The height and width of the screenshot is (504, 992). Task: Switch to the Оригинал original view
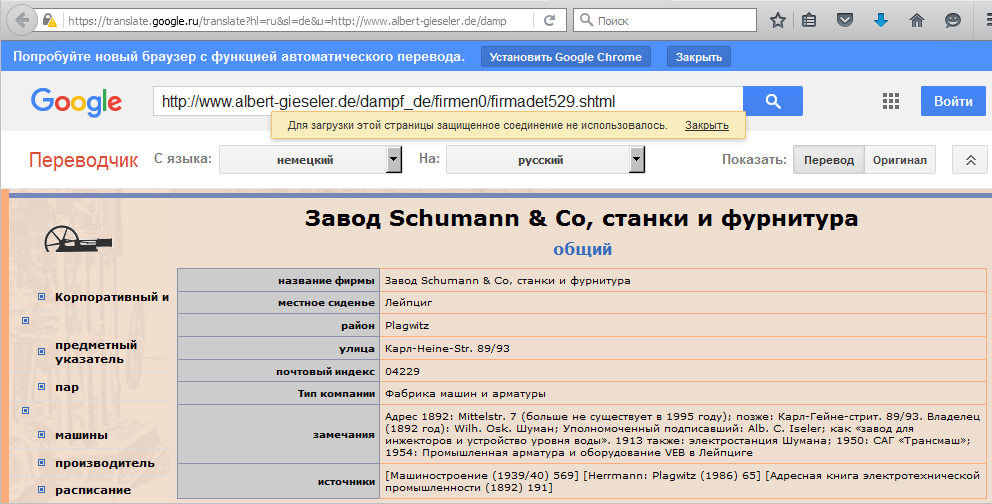tap(900, 160)
